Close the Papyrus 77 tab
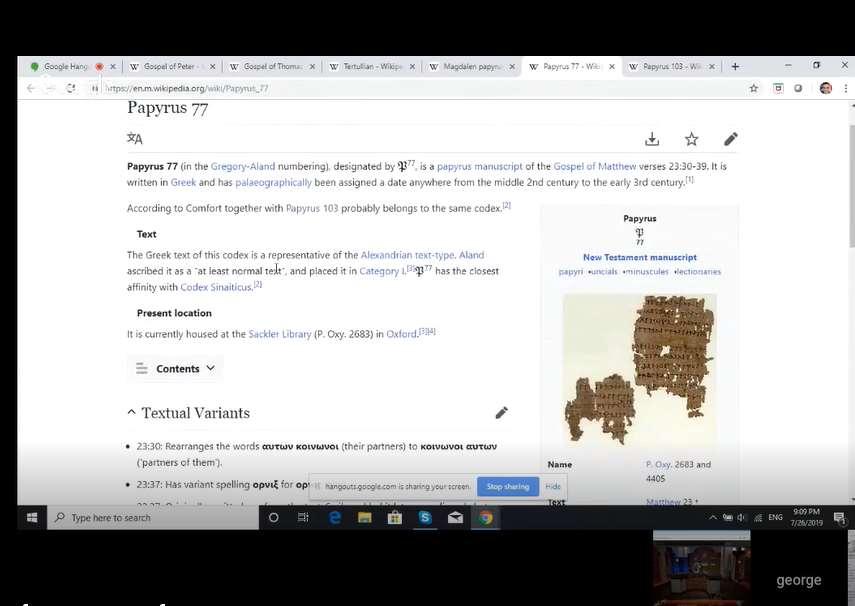The width and height of the screenshot is (855, 606). click(x=612, y=67)
